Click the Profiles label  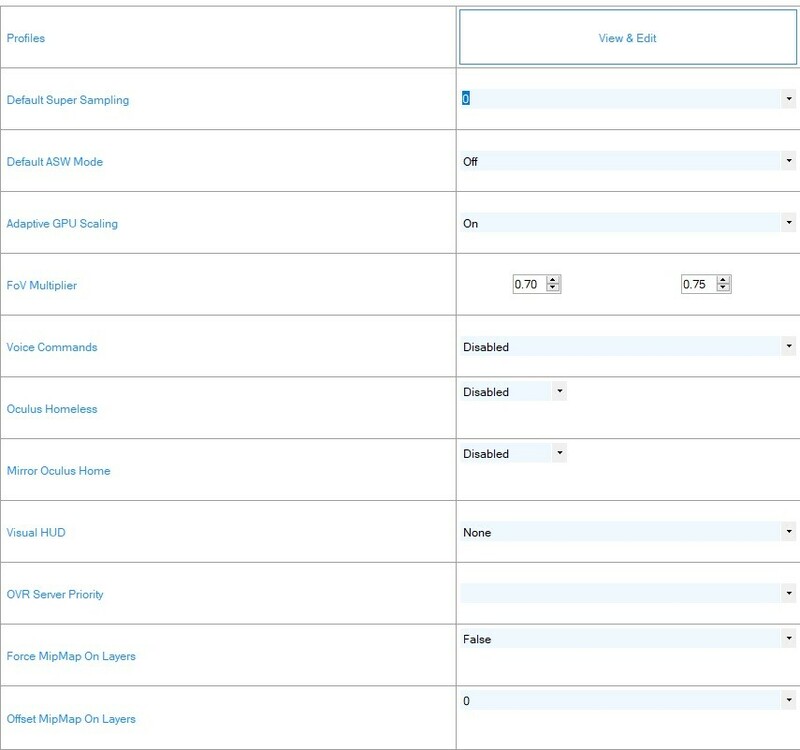pyautogui.click(x=26, y=38)
